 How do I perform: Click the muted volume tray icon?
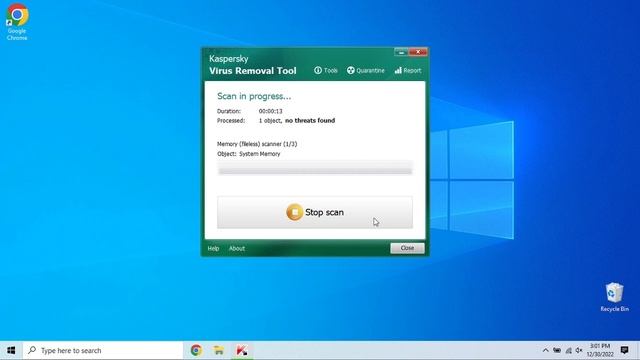(x=579, y=350)
